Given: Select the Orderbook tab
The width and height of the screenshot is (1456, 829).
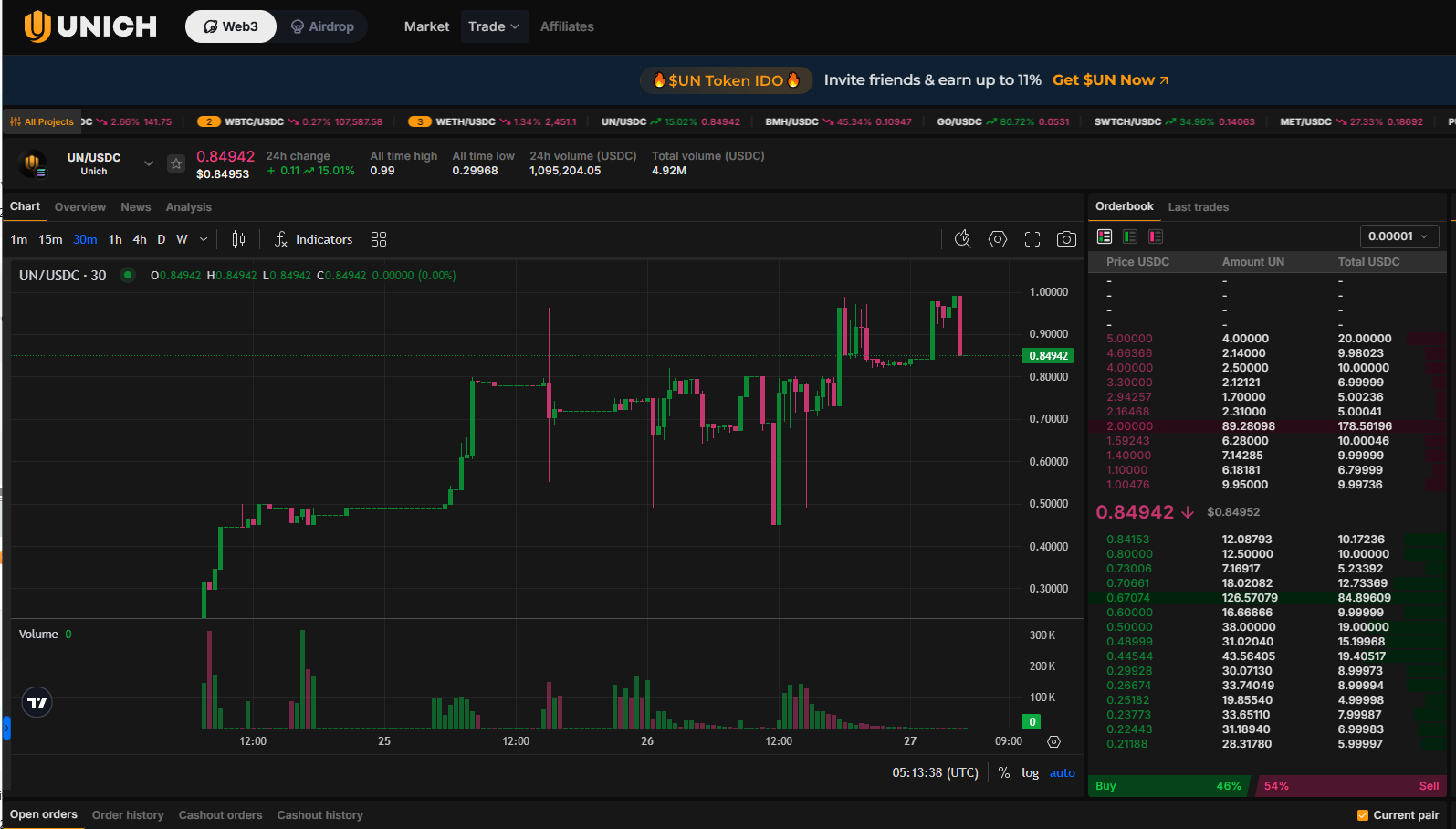Looking at the screenshot, I should 1125,206.
